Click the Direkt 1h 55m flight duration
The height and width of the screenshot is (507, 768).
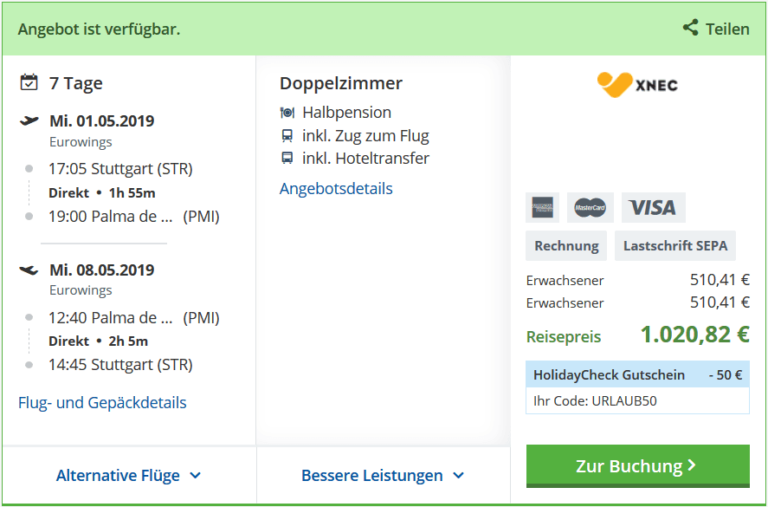(102, 193)
